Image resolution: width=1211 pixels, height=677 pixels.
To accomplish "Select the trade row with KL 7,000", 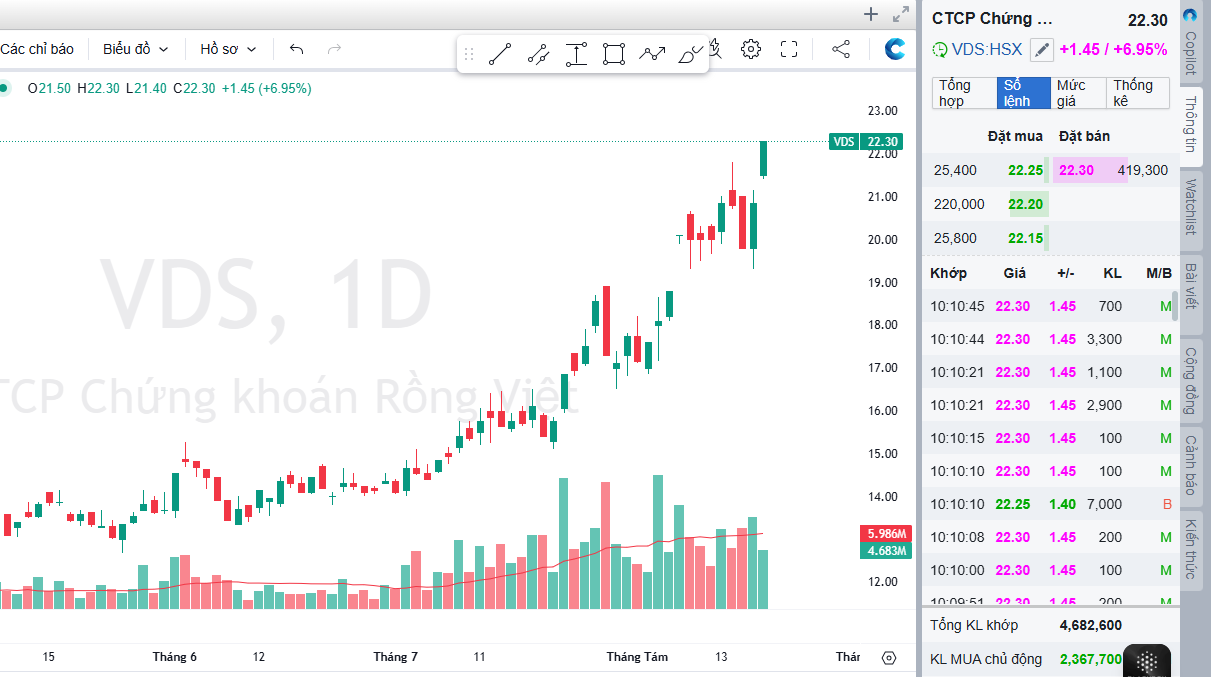I will tap(1051, 504).
